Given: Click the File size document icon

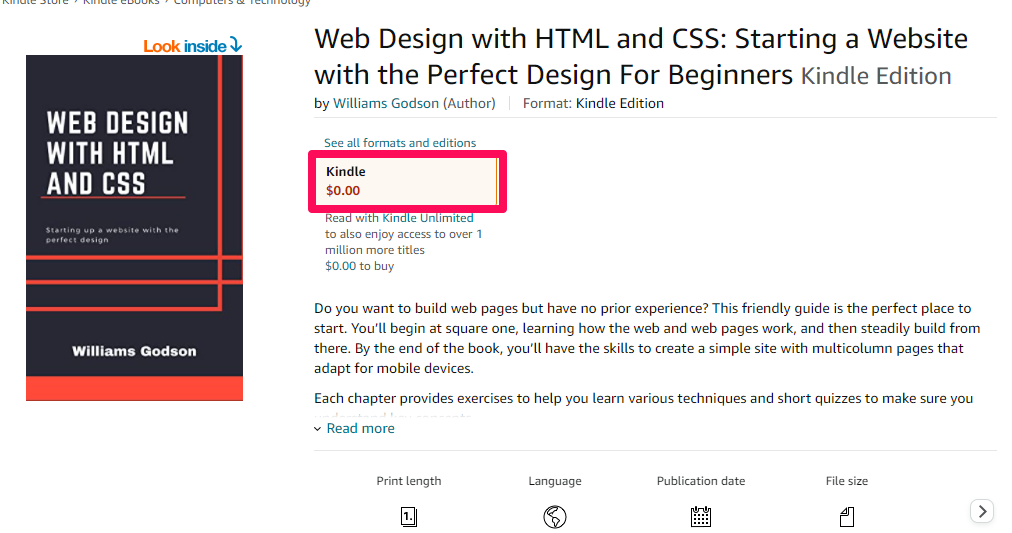Looking at the screenshot, I should tap(847, 517).
